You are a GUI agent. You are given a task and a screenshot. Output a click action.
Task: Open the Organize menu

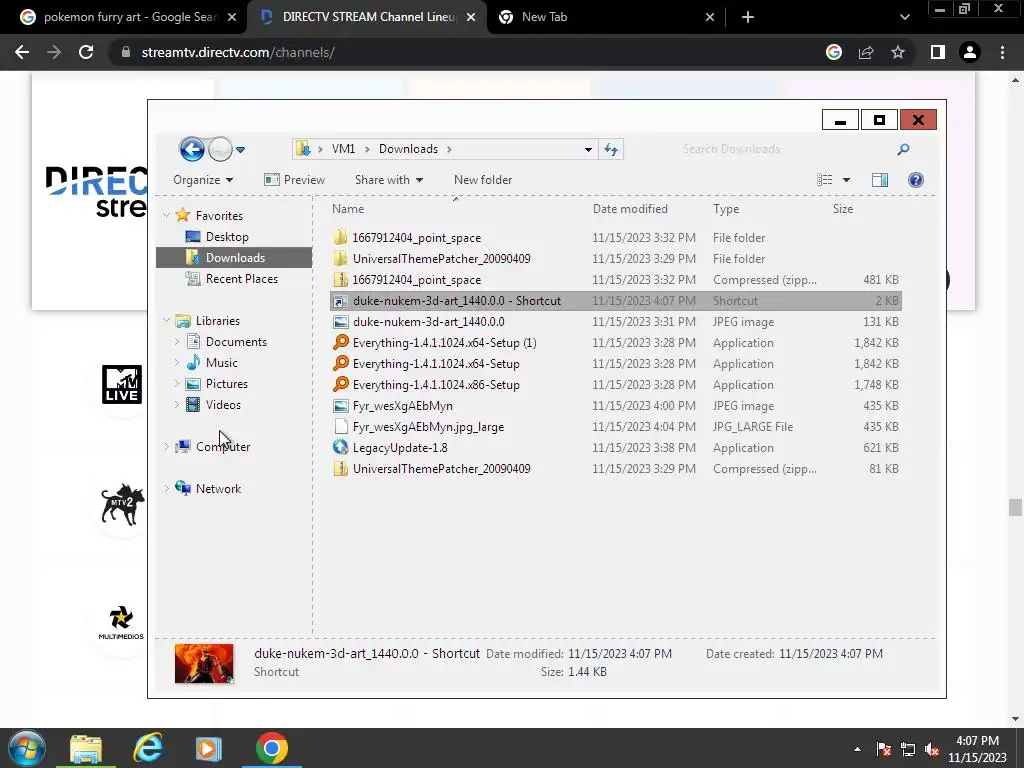(x=202, y=180)
